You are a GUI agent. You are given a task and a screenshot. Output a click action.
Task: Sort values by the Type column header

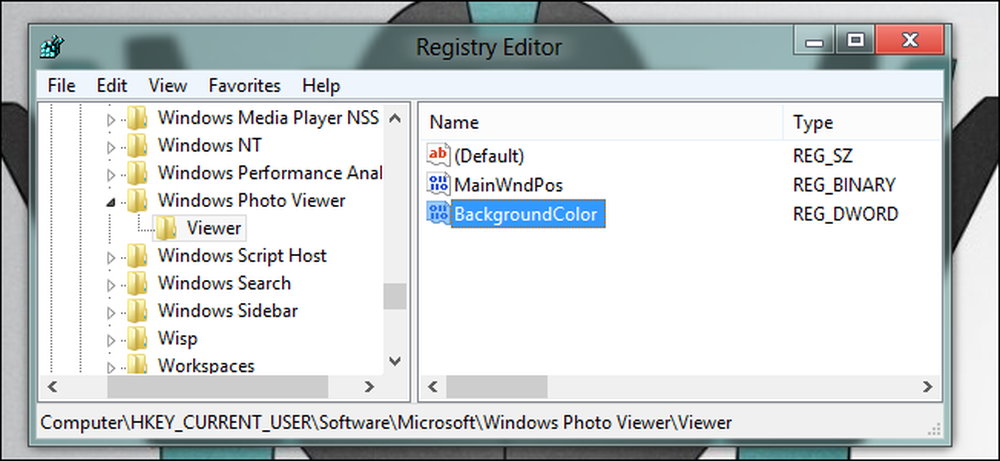(862, 122)
